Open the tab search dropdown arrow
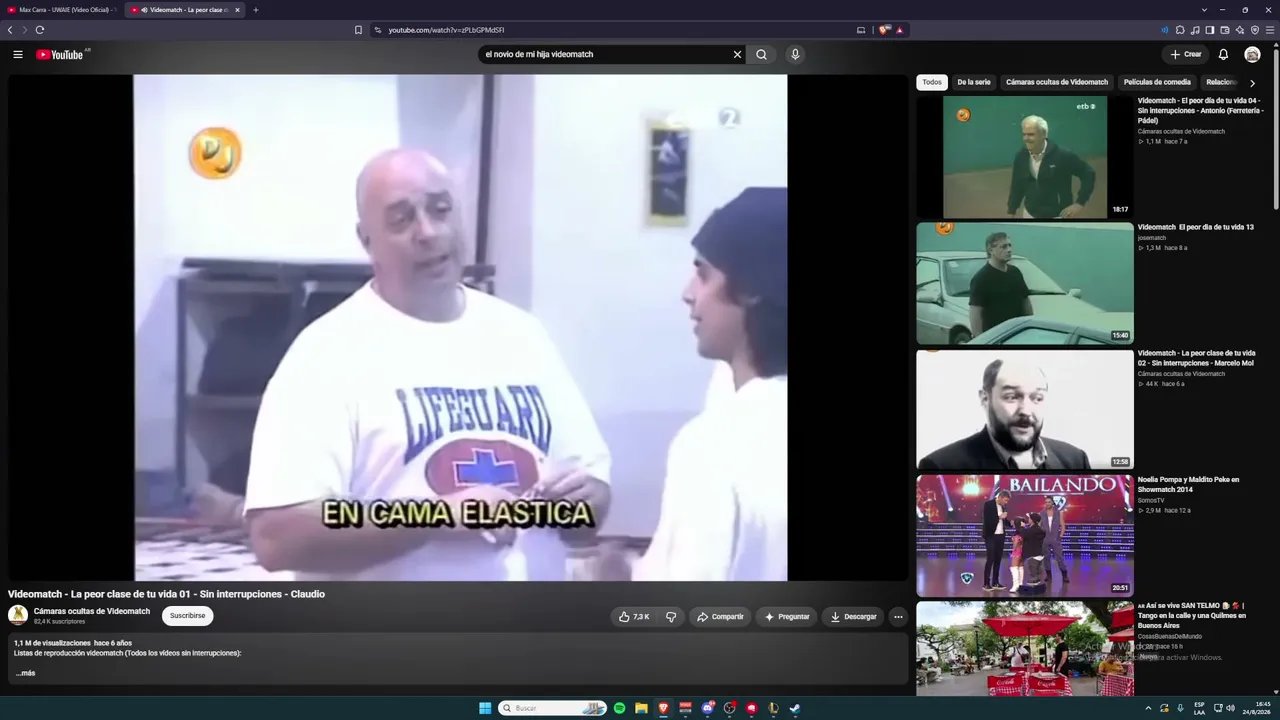The image size is (1280, 720). tap(1204, 10)
